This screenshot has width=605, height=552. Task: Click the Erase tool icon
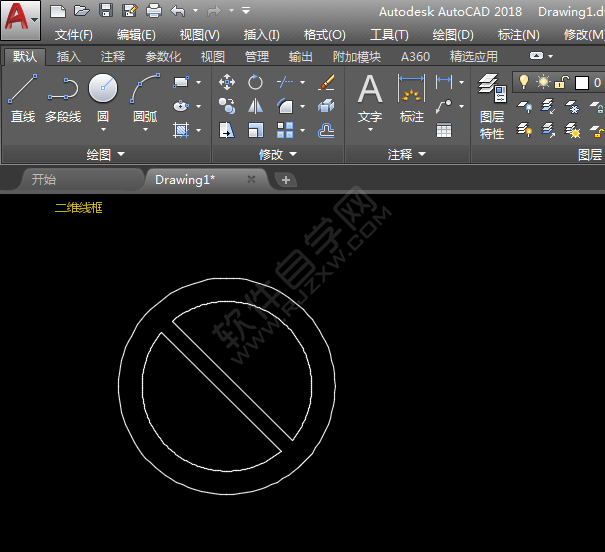tap(326, 82)
